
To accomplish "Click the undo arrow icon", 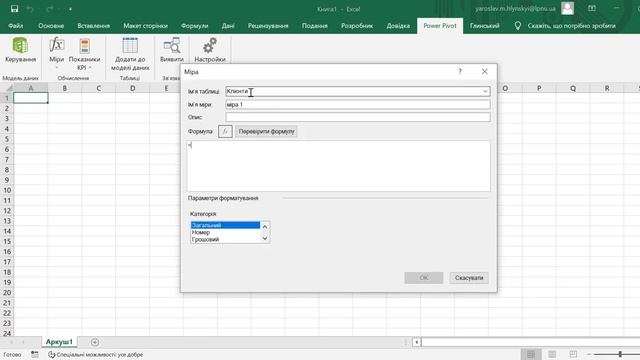I will 30,9.
